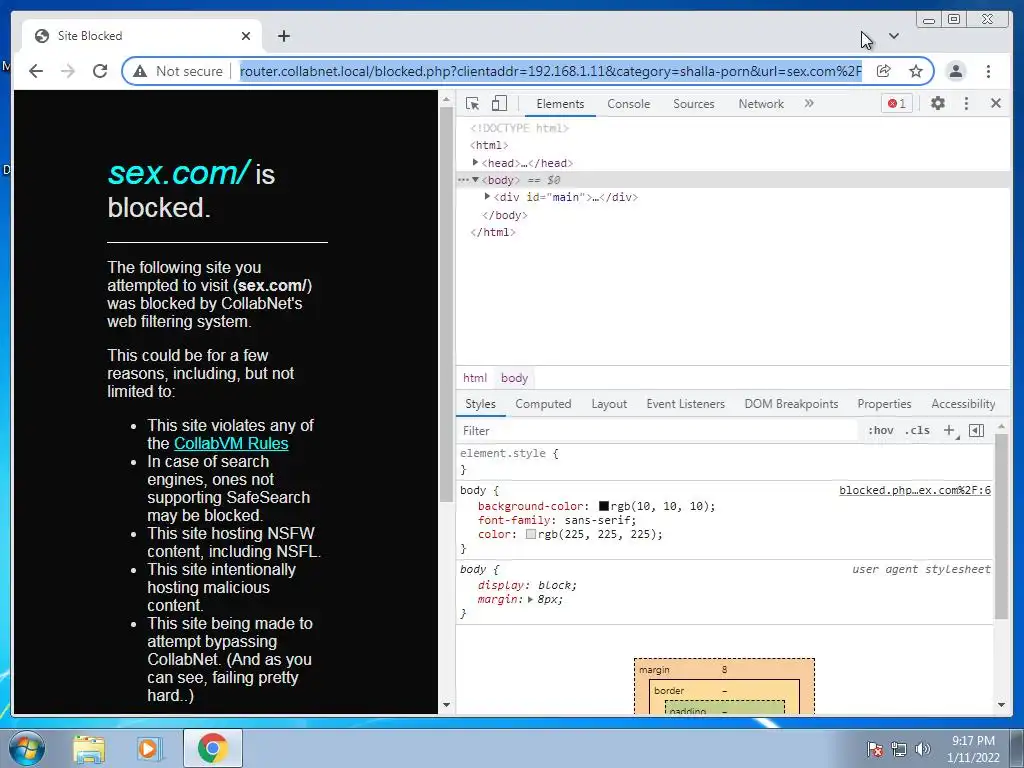This screenshot has height=768, width=1024.
Task: Open blocked.php source link in Styles
Action: pos(915,490)
